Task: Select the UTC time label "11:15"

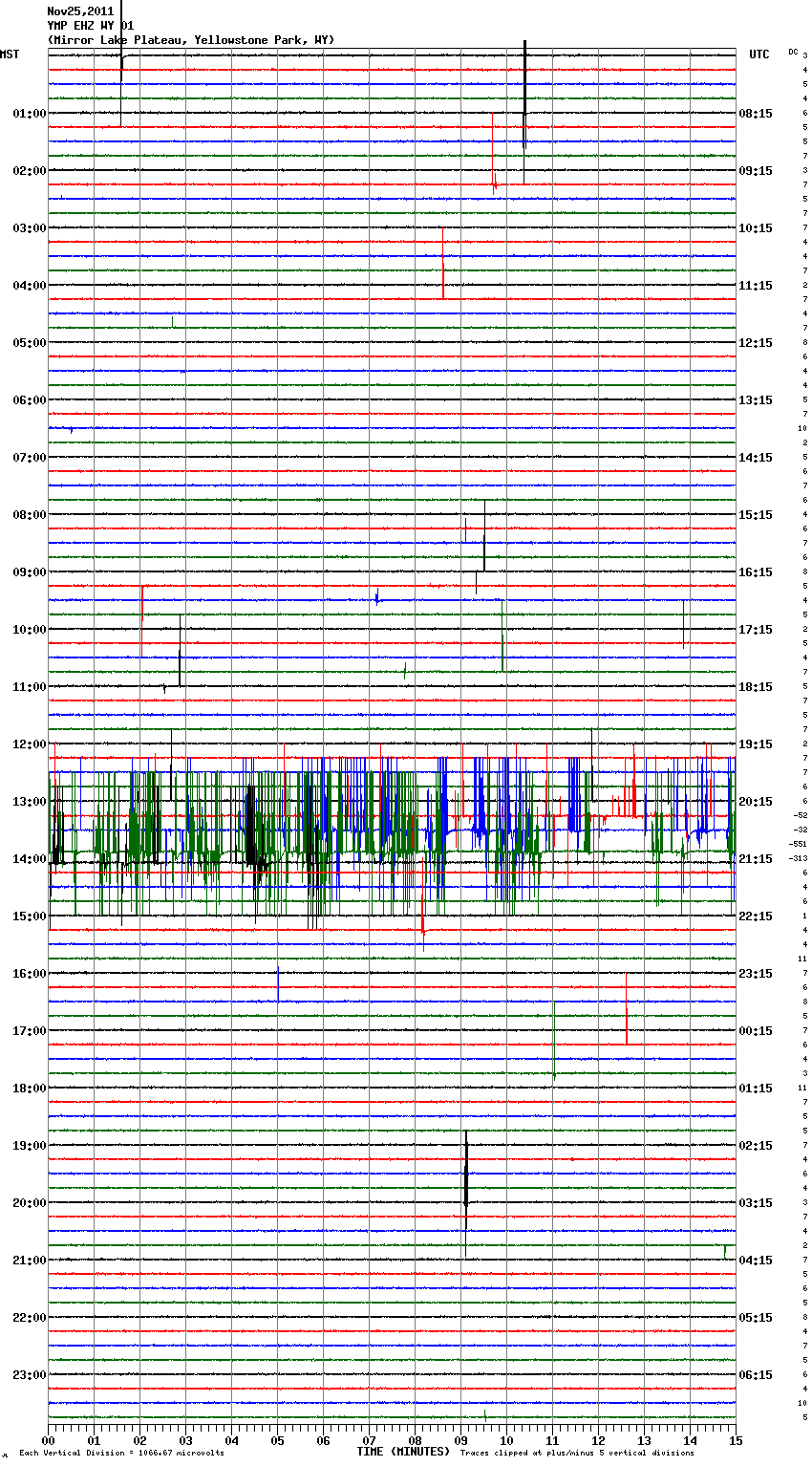Action: tap(756, 286)
